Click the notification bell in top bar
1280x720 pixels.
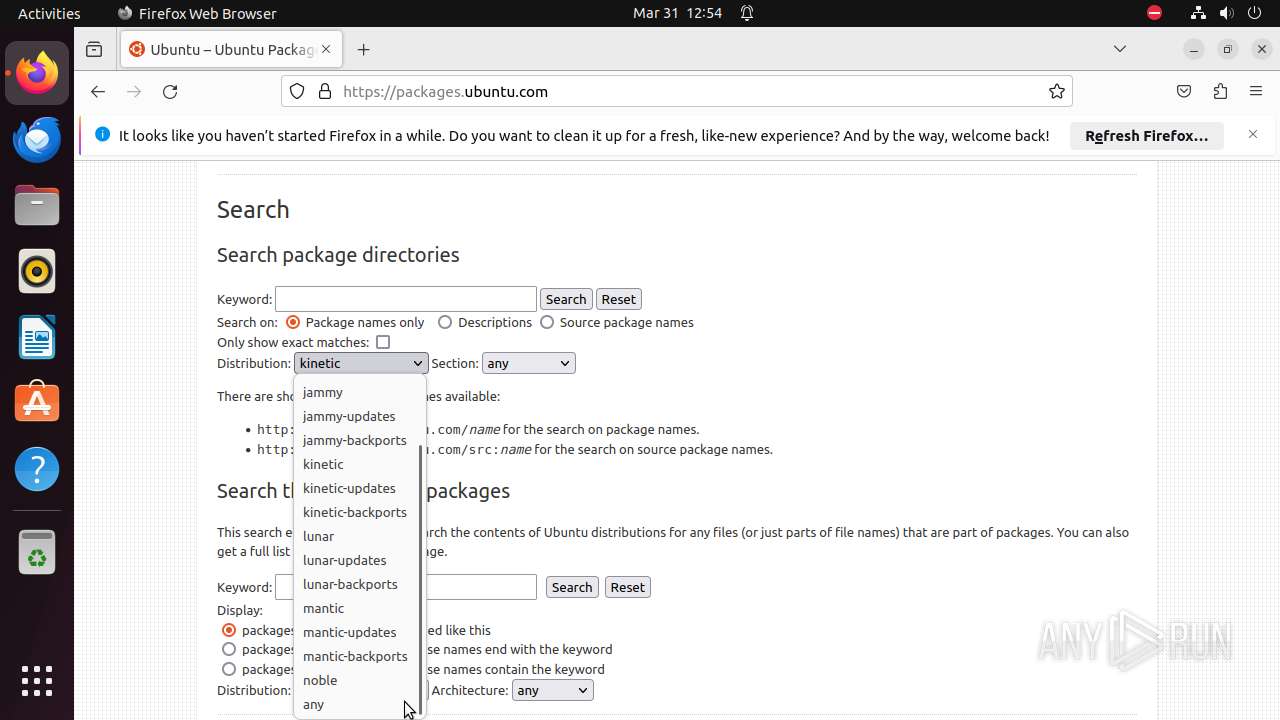click(747, 13)
